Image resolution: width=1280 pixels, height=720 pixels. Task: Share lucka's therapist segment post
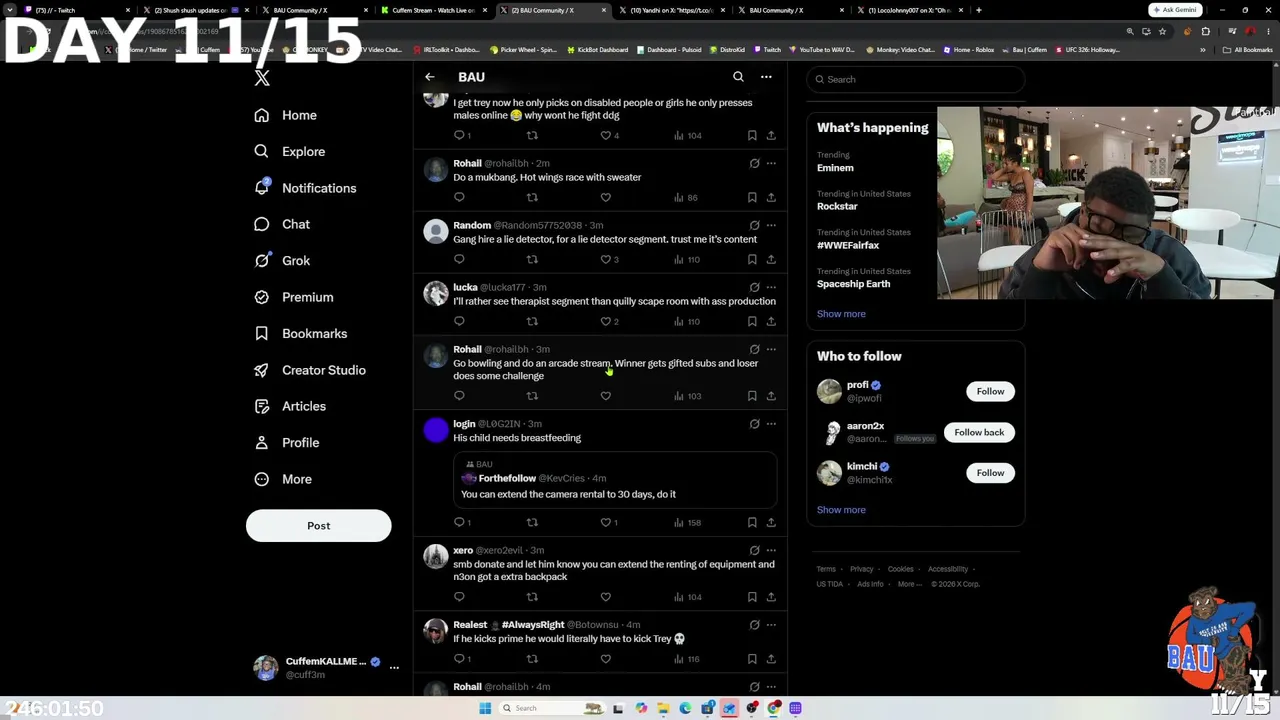771,322
